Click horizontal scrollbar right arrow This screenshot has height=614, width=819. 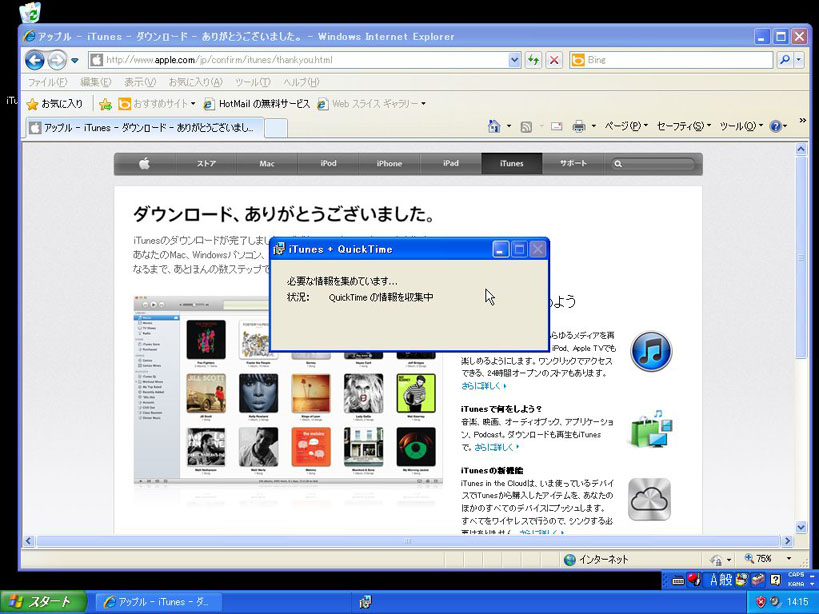tap(788, 541)
